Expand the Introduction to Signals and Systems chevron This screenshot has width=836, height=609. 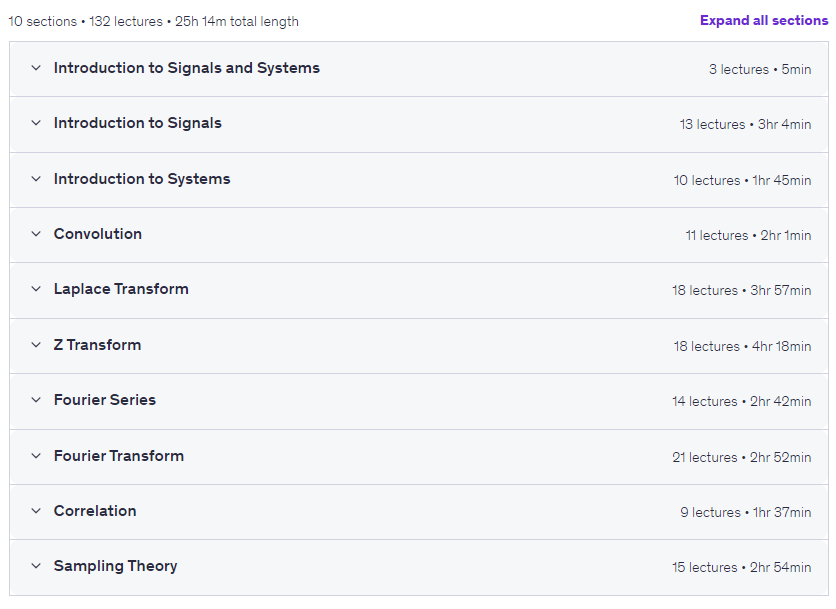tap(36, 68)
